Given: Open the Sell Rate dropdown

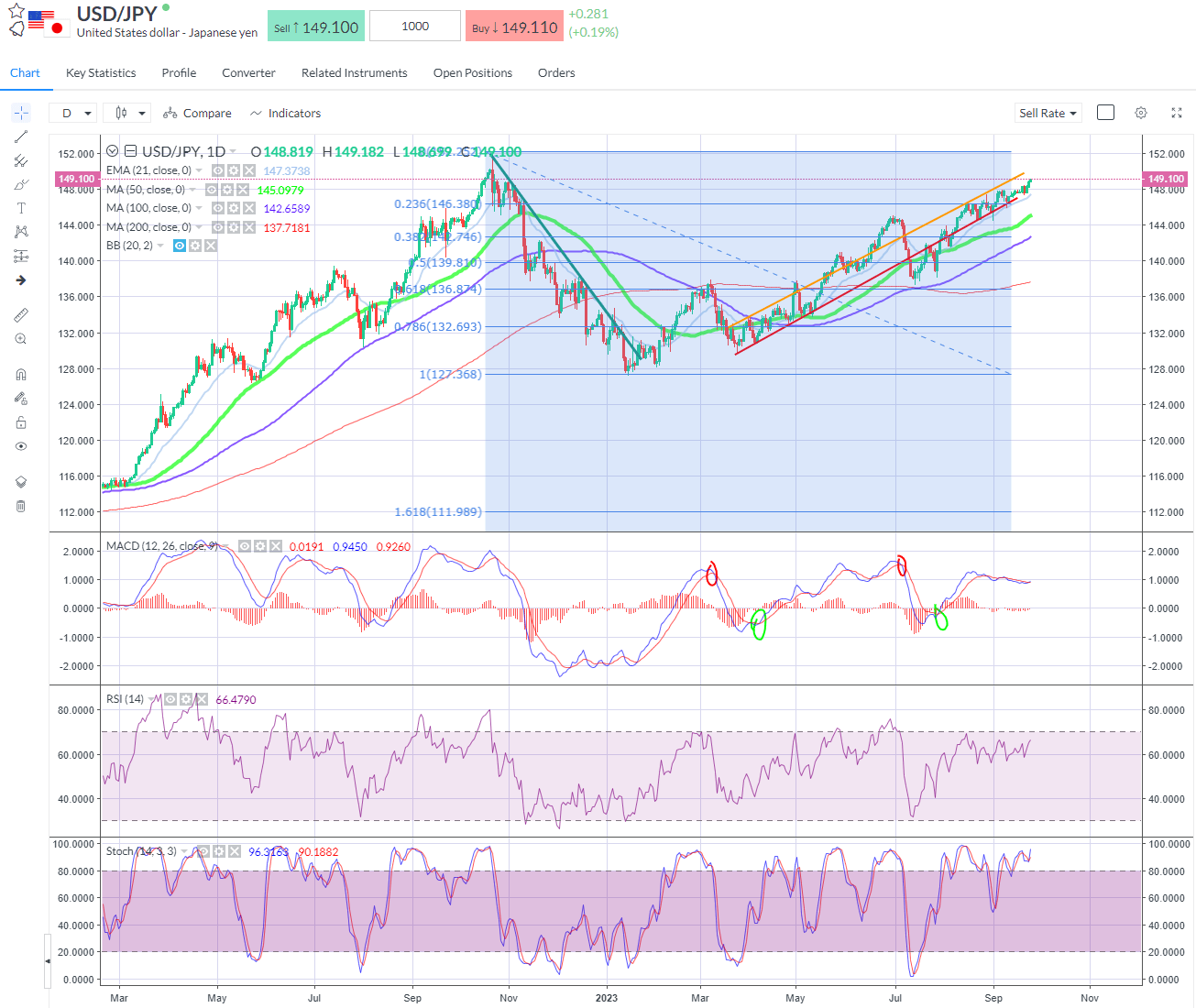Looking at the screenshot, I should 1047,113.
